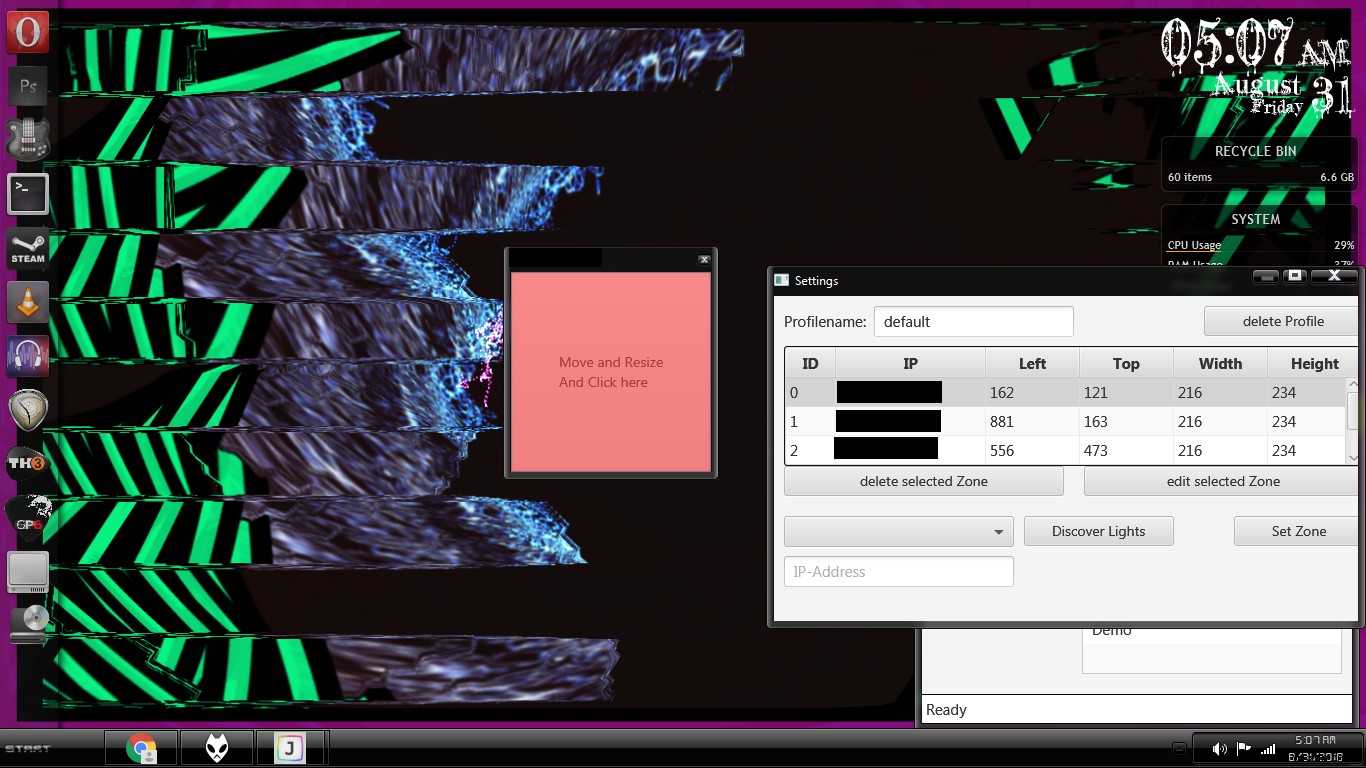Launch foobar2000 from the taskbar
Image resolution: width=1366 pixels, height=768 pixels.
pos(216,747)
